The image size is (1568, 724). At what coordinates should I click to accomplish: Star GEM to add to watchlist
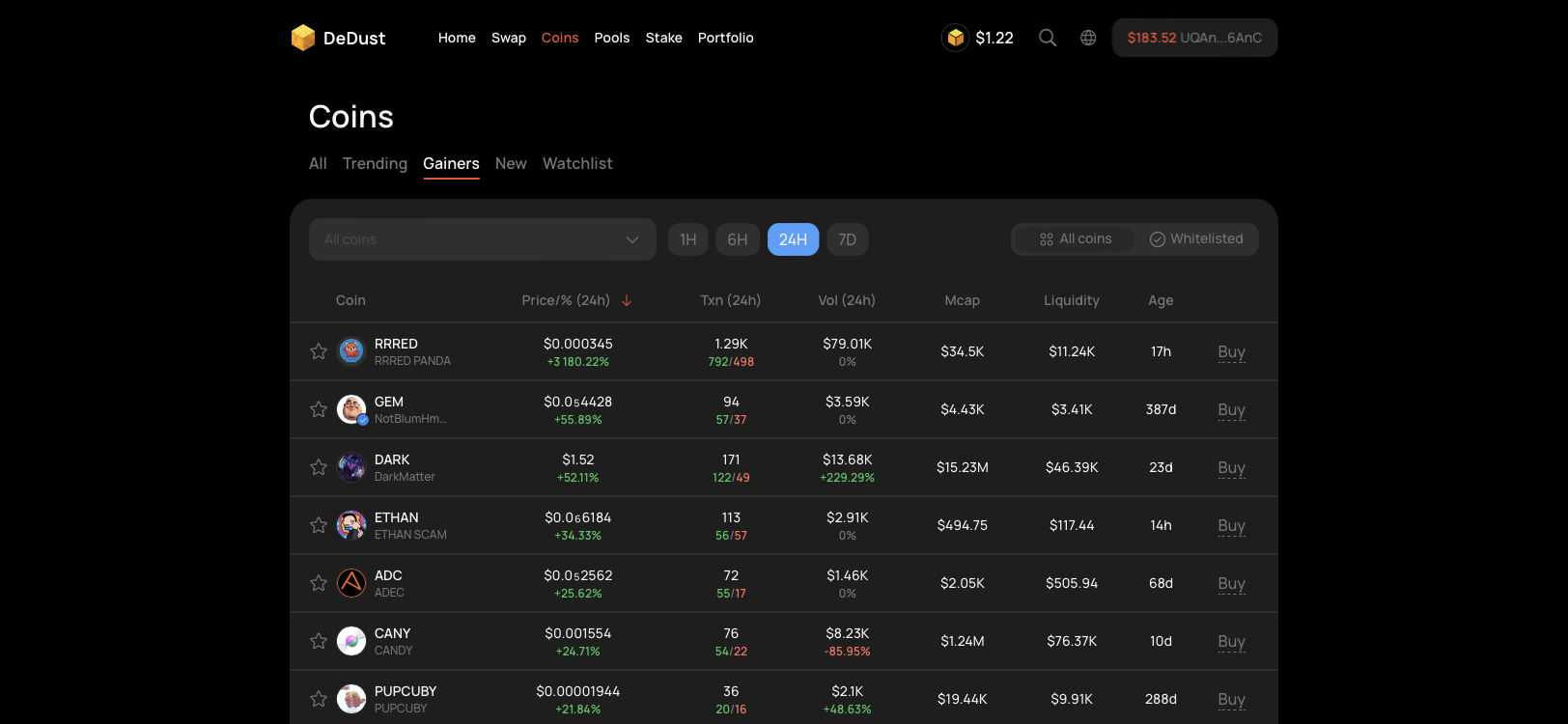(x=319, y=409)
